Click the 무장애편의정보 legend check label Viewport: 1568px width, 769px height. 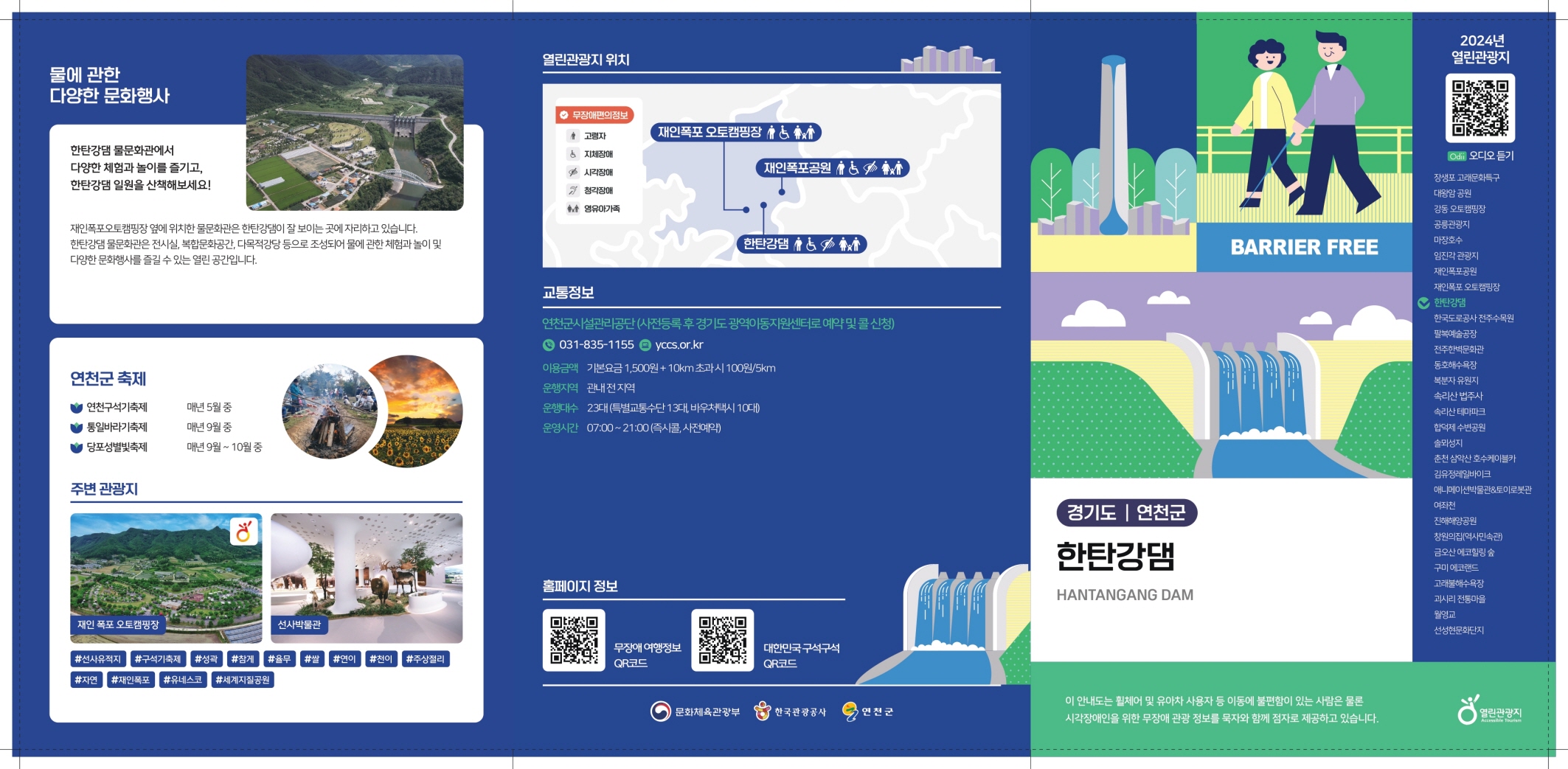(594, 115)
